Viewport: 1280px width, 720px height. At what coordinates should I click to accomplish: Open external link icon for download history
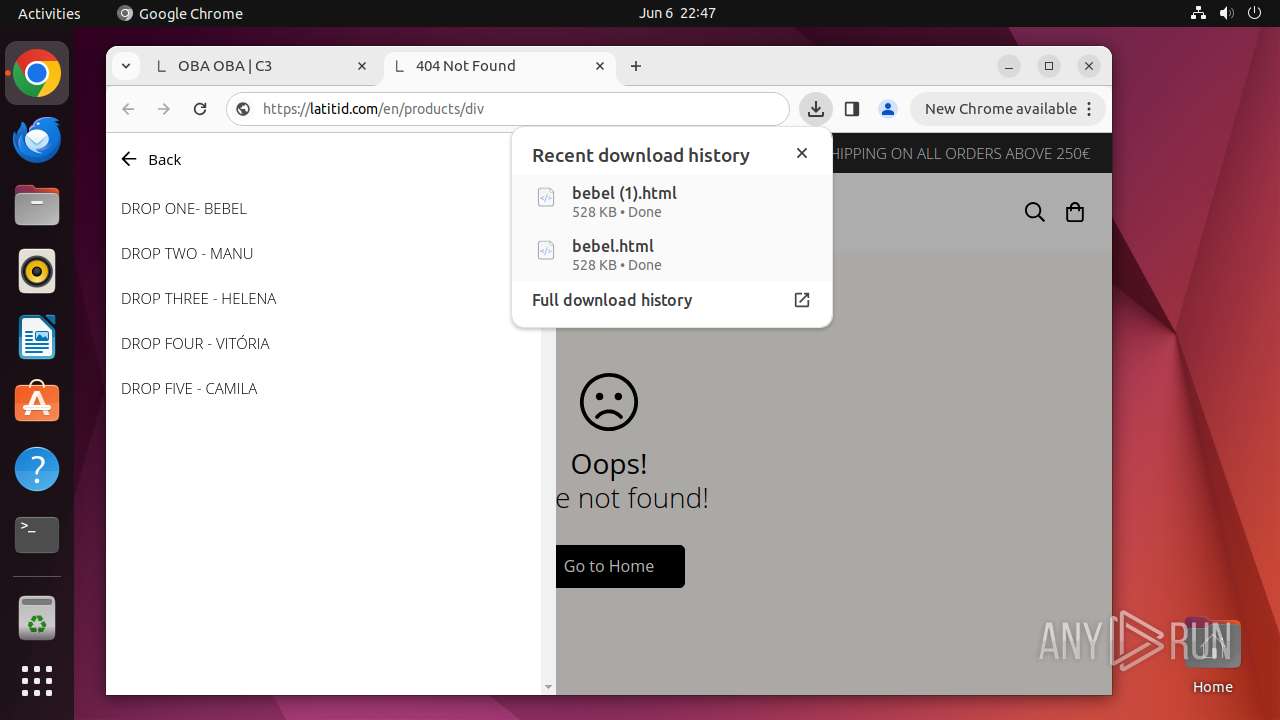802,300
